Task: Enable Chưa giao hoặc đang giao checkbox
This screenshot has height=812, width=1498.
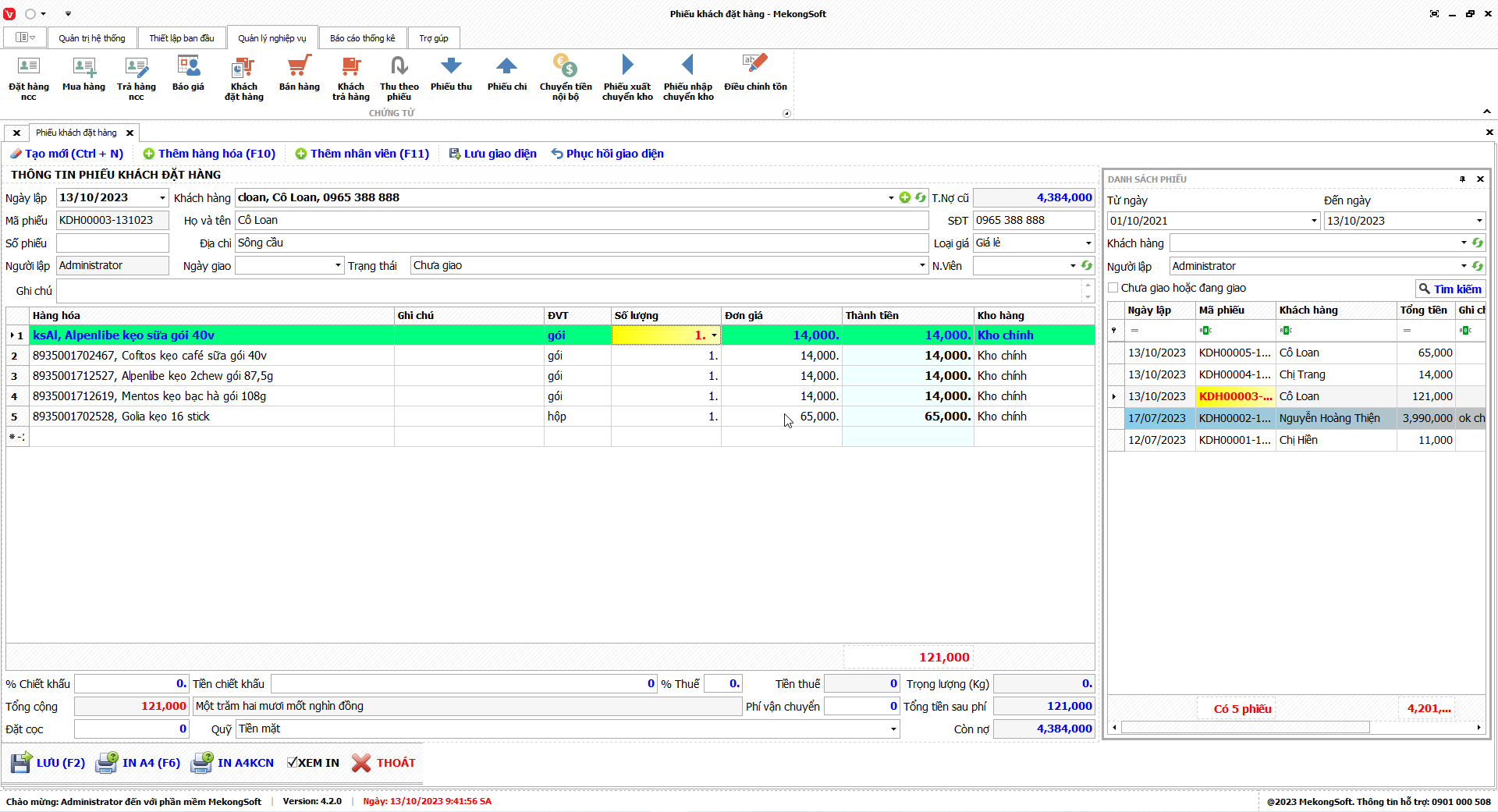Action: (1113, 289)
